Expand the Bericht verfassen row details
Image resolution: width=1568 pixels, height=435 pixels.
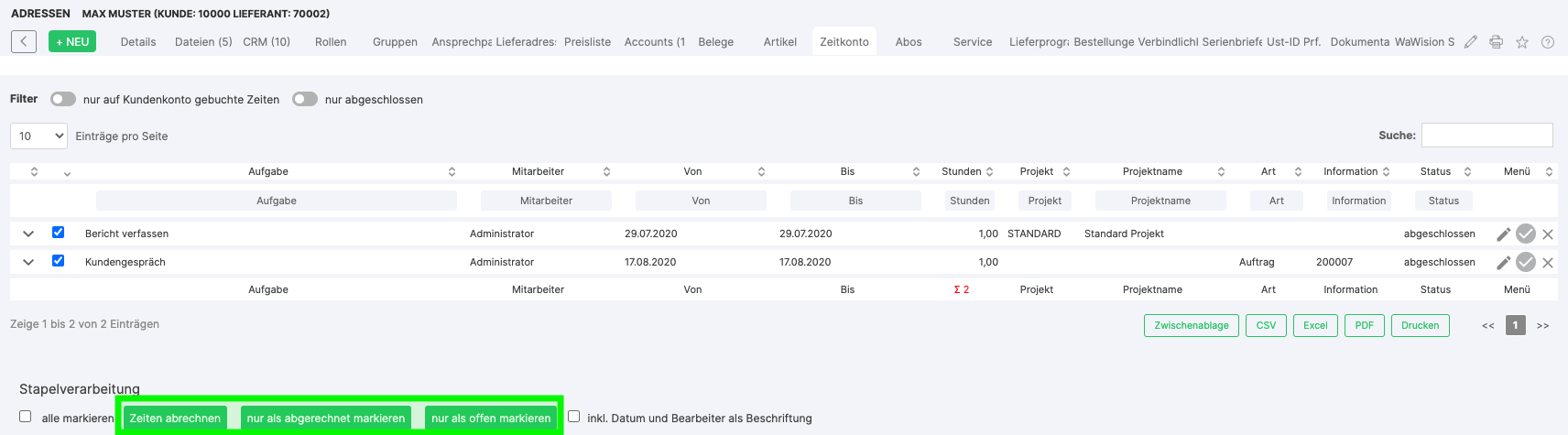tap(28, 234)
